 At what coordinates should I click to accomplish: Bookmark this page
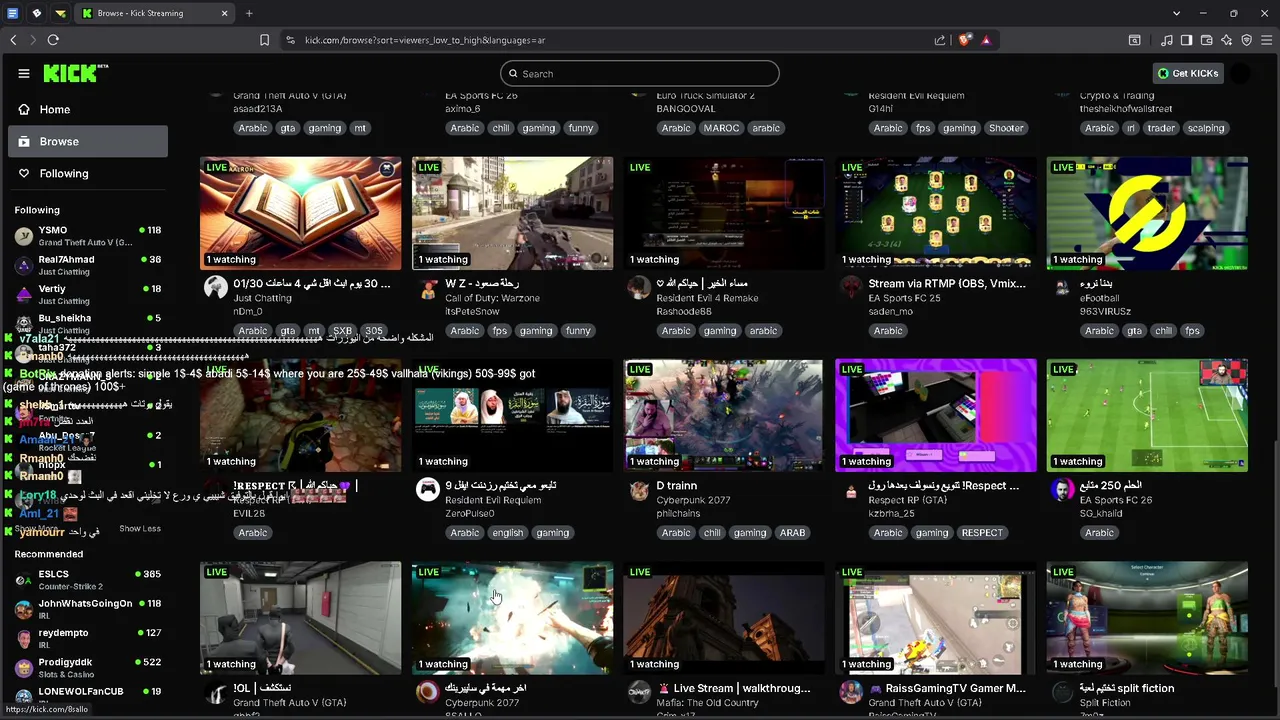tap(264, 40)
